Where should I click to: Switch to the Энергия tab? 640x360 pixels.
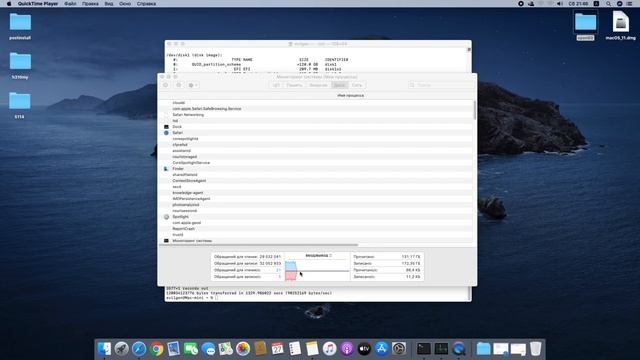point(318,85)
